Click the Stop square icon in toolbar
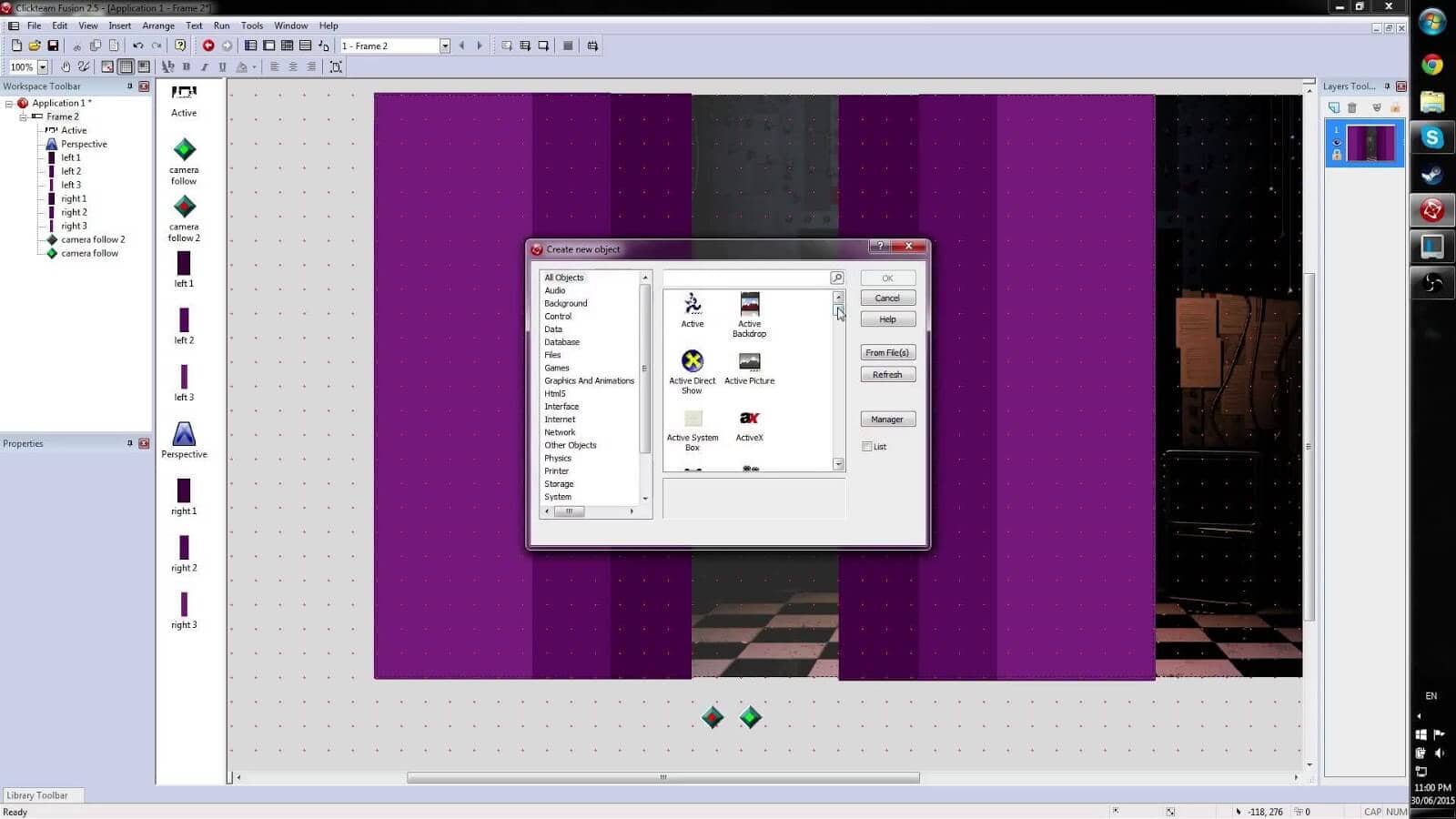This screenshot has height=819, width=1456. click(x=568, y=45)
